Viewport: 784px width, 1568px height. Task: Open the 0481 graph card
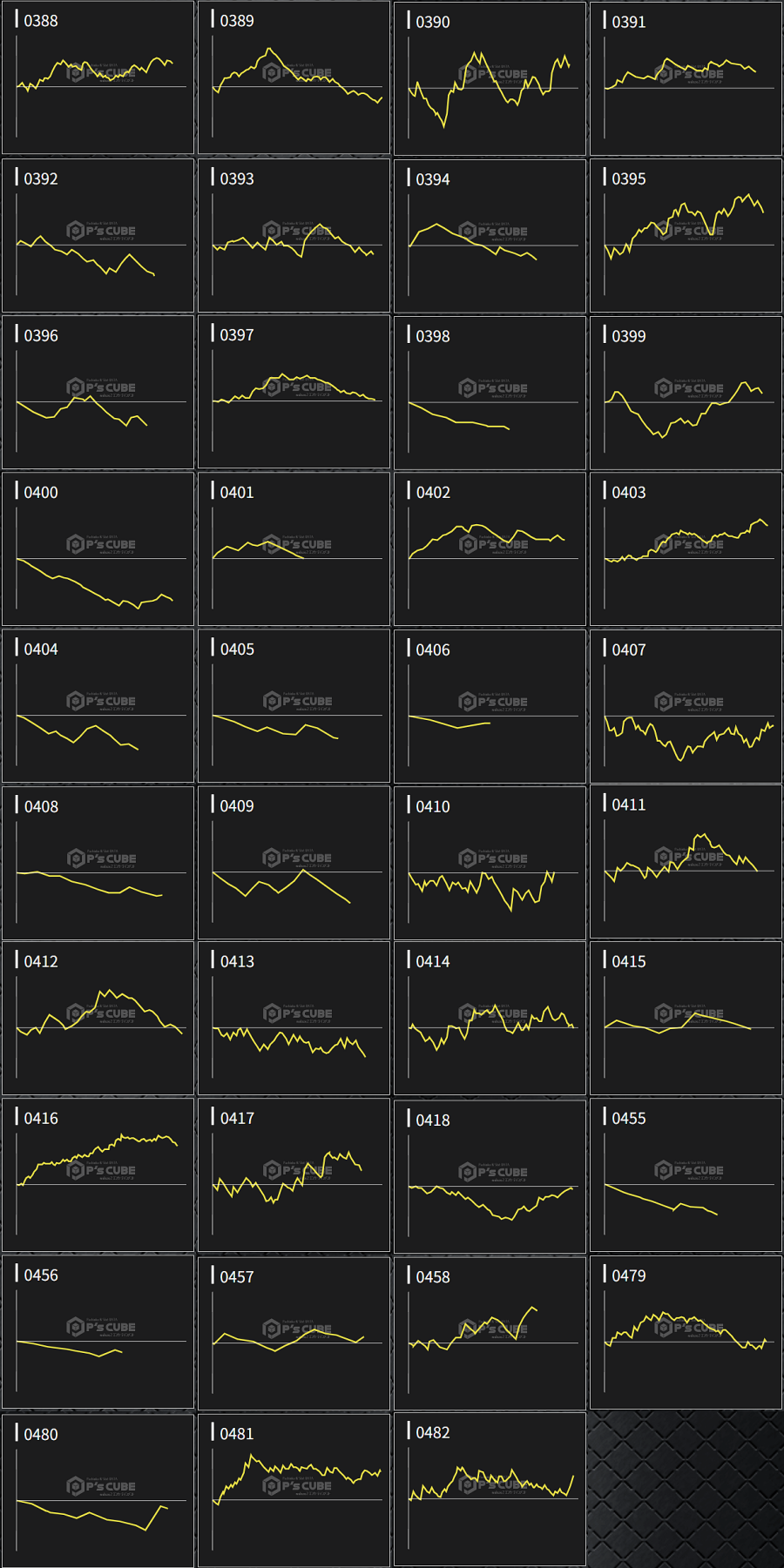294,1490
